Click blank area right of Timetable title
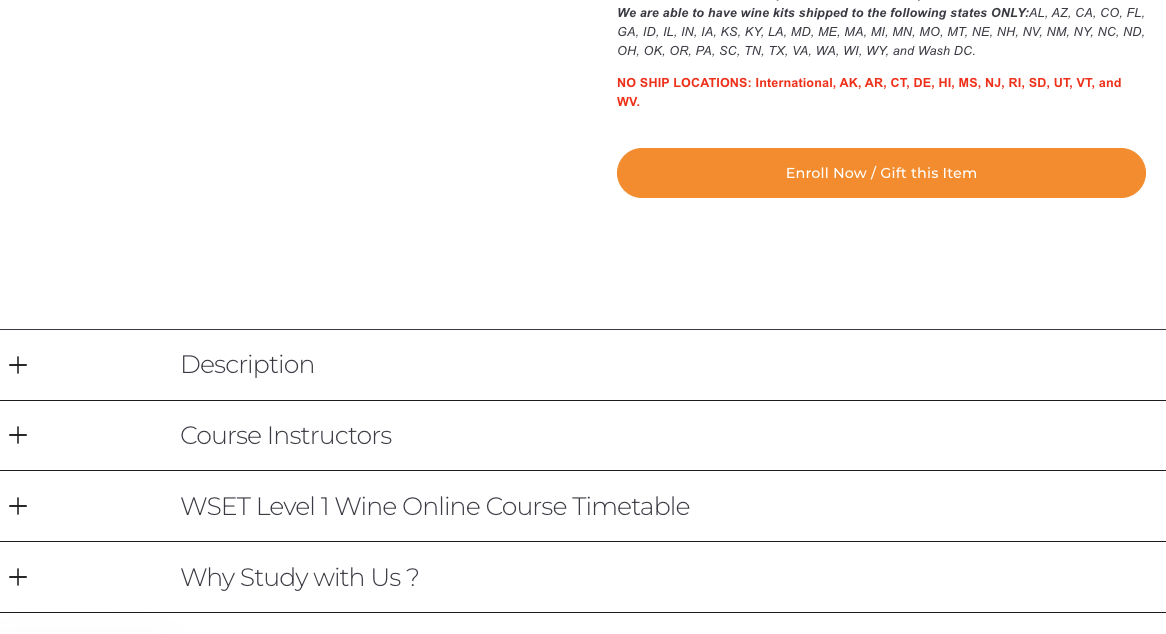1166x634 pixels. click(x=926, y=506)
